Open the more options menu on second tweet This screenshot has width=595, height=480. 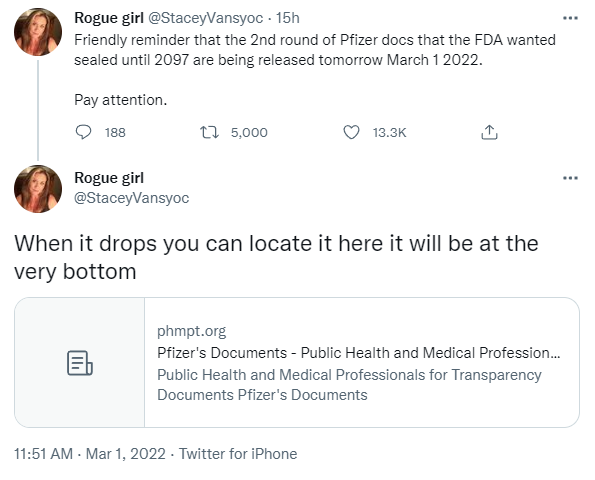pos(570,178)
